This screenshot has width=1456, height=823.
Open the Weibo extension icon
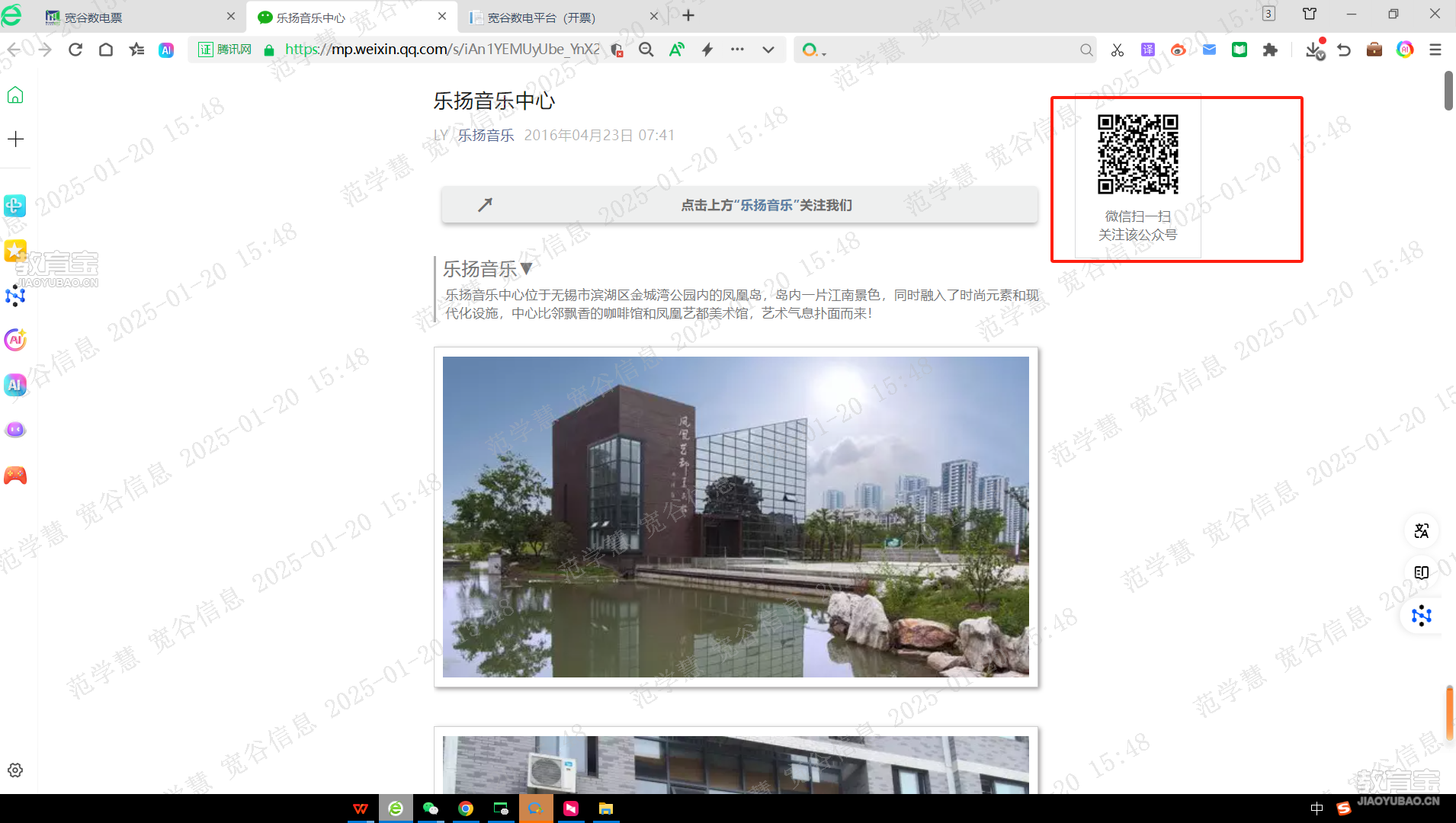pyautogui.click(x=1179, y=50)
